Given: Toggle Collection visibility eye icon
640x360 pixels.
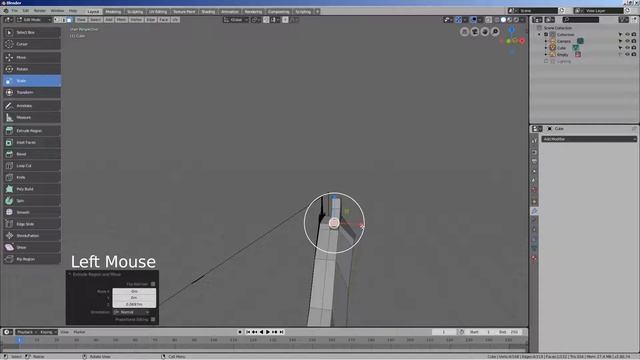Looking at the screenshot, I should [627, 35].
